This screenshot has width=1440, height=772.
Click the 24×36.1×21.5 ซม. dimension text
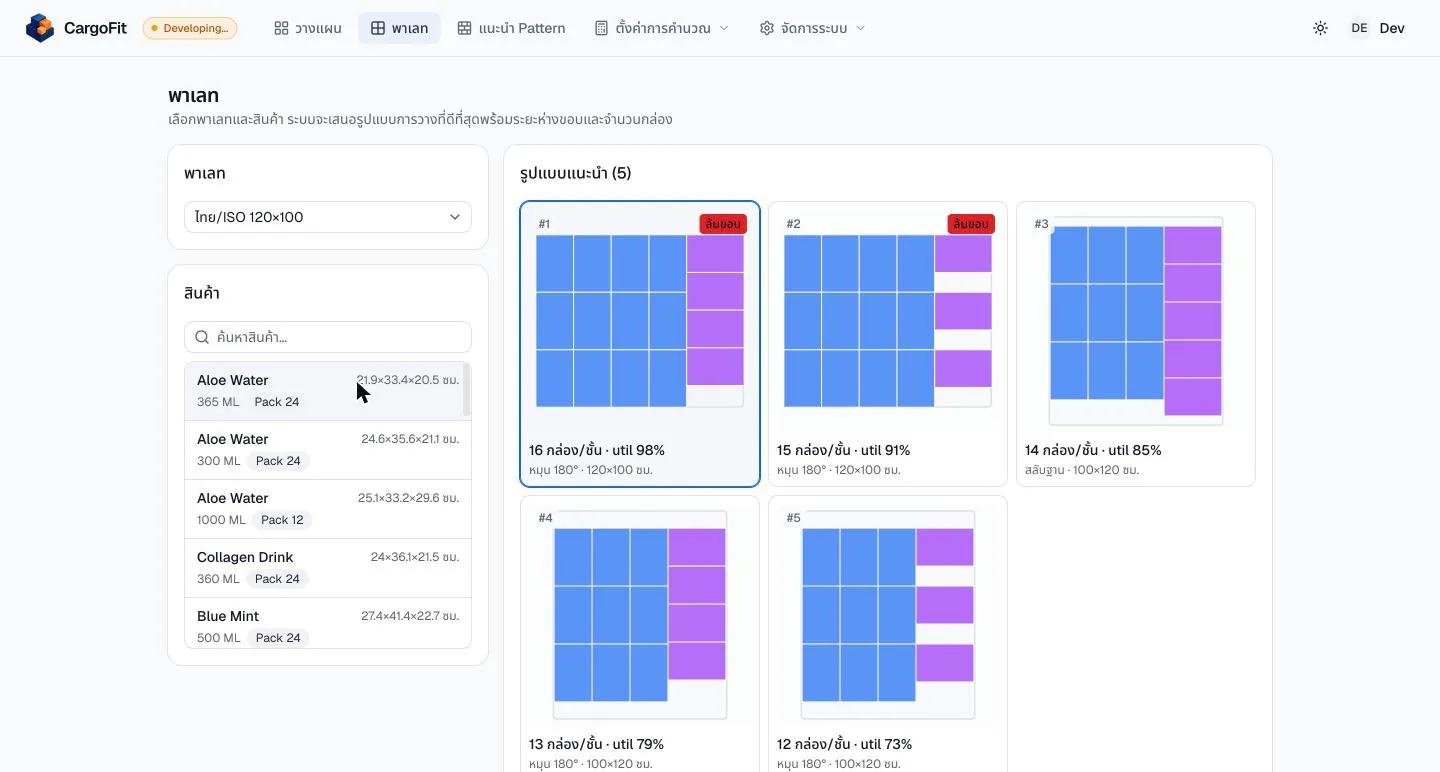coord(415,557)
